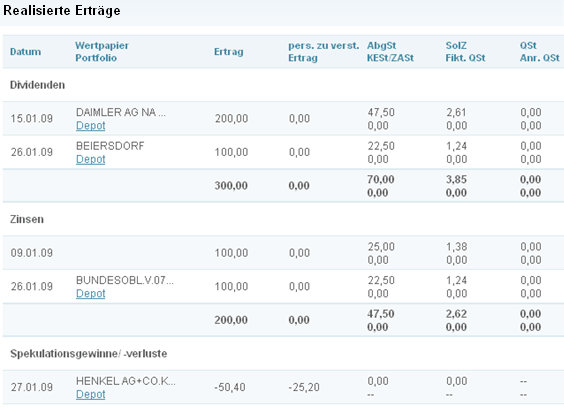
Task: Click the pers. zu verst. Ertrag header
Action: point(323,52)
